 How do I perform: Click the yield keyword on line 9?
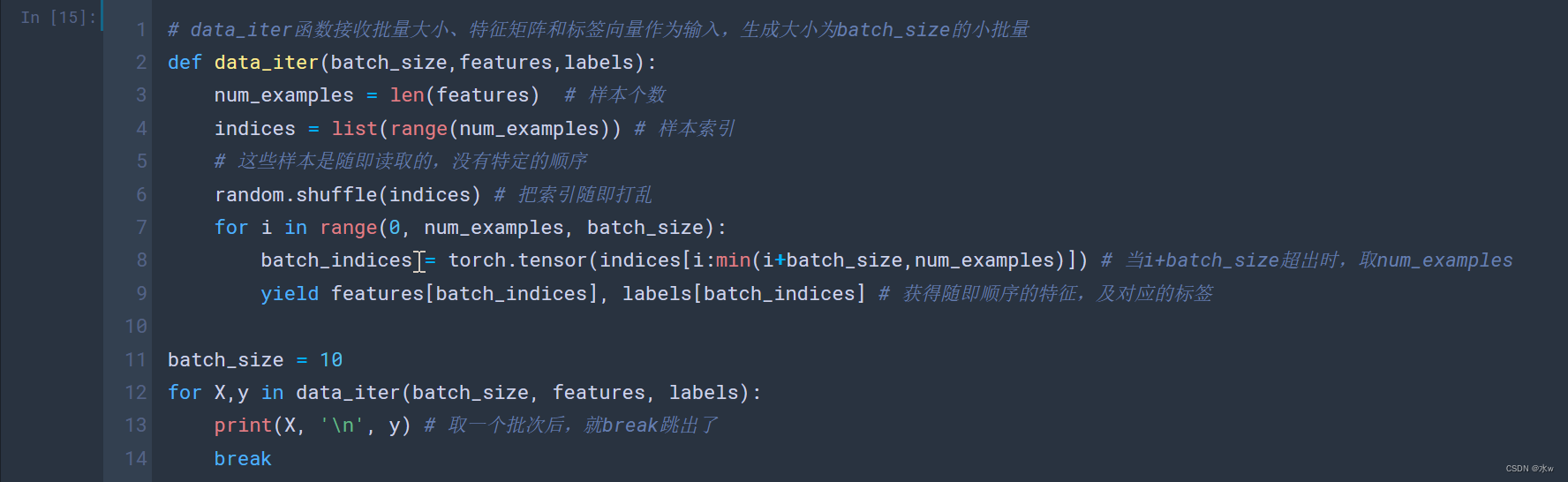click(x=289, y=294)
